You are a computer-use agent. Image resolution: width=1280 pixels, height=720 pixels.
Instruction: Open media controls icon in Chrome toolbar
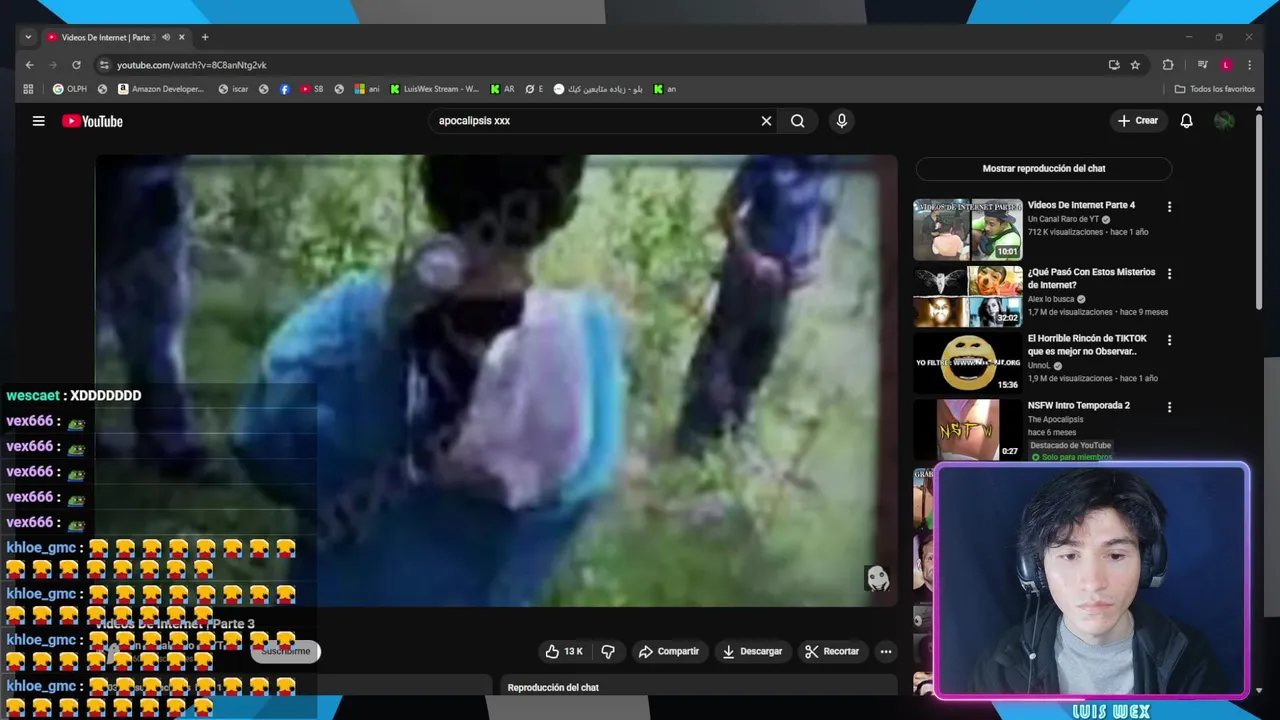point(1202,65)
